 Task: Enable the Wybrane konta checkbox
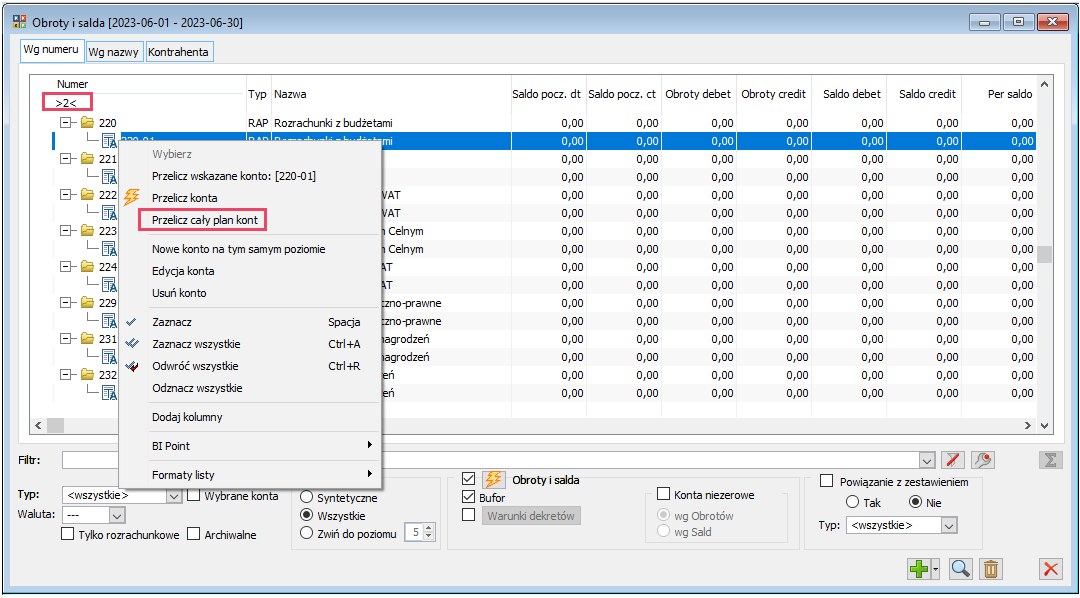click(194, 495)
